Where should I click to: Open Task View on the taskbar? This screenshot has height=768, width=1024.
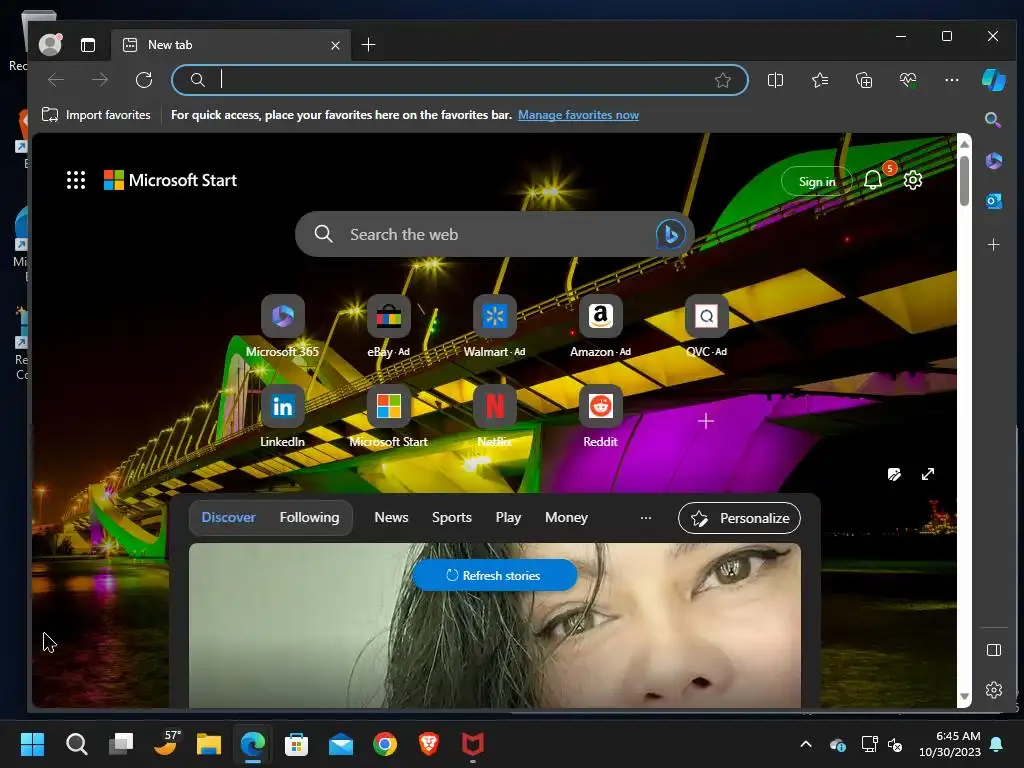121,744
